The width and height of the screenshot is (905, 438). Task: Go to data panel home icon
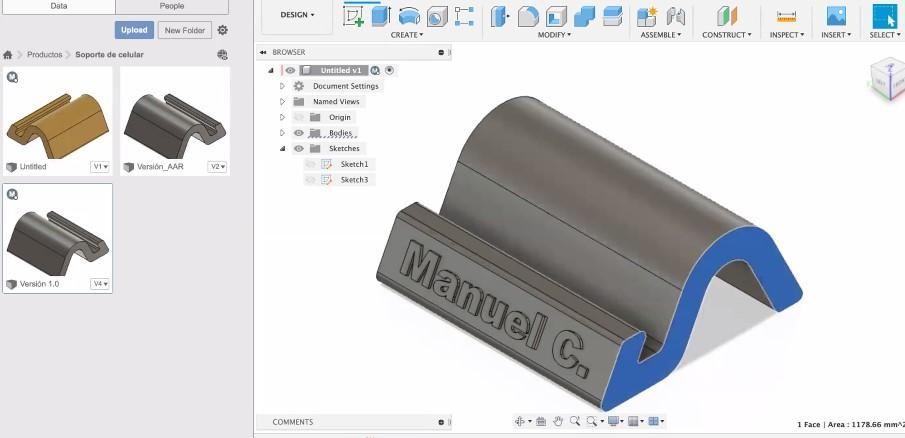click(8, 55)
